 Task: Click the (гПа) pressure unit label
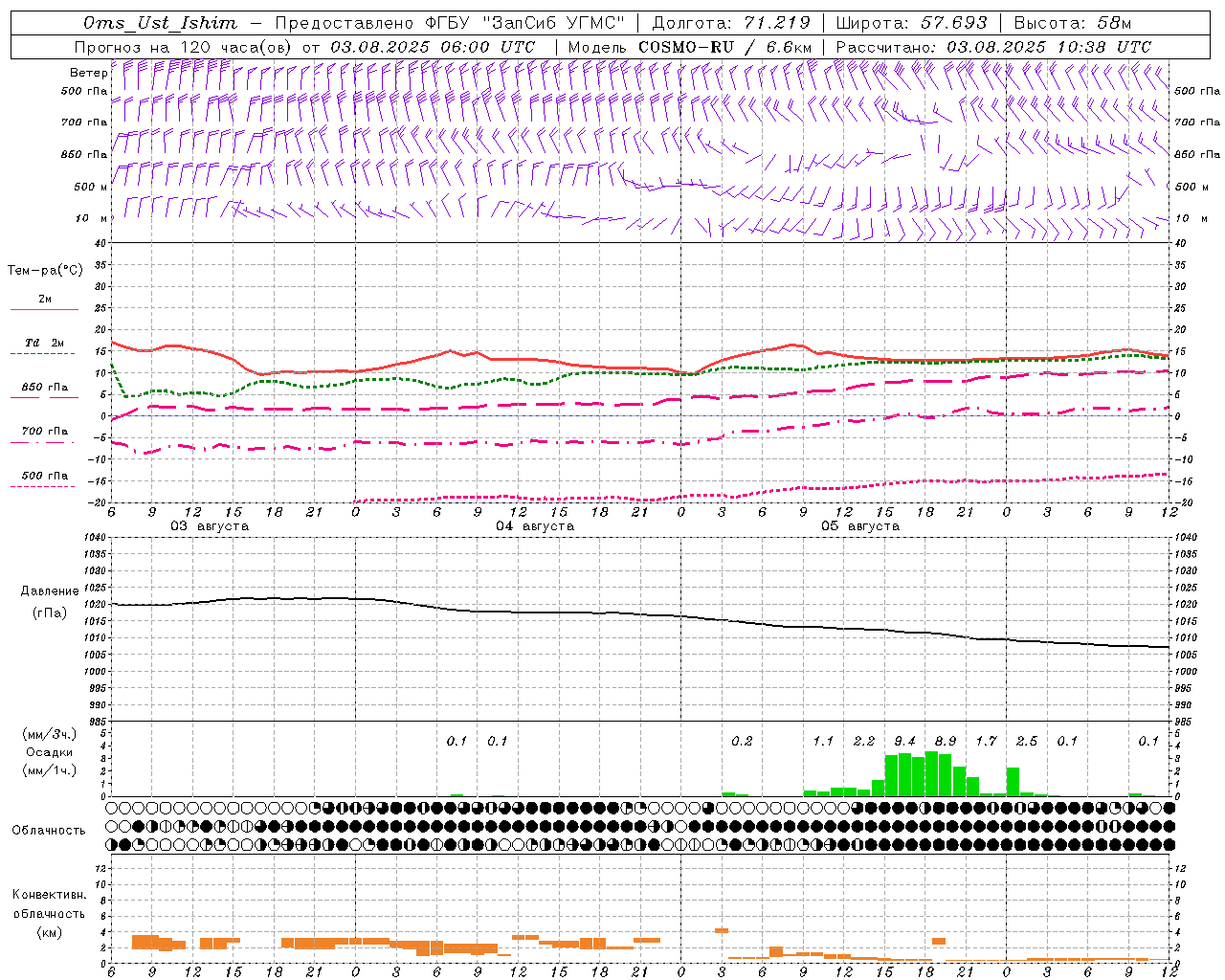(x=50, y=612)
